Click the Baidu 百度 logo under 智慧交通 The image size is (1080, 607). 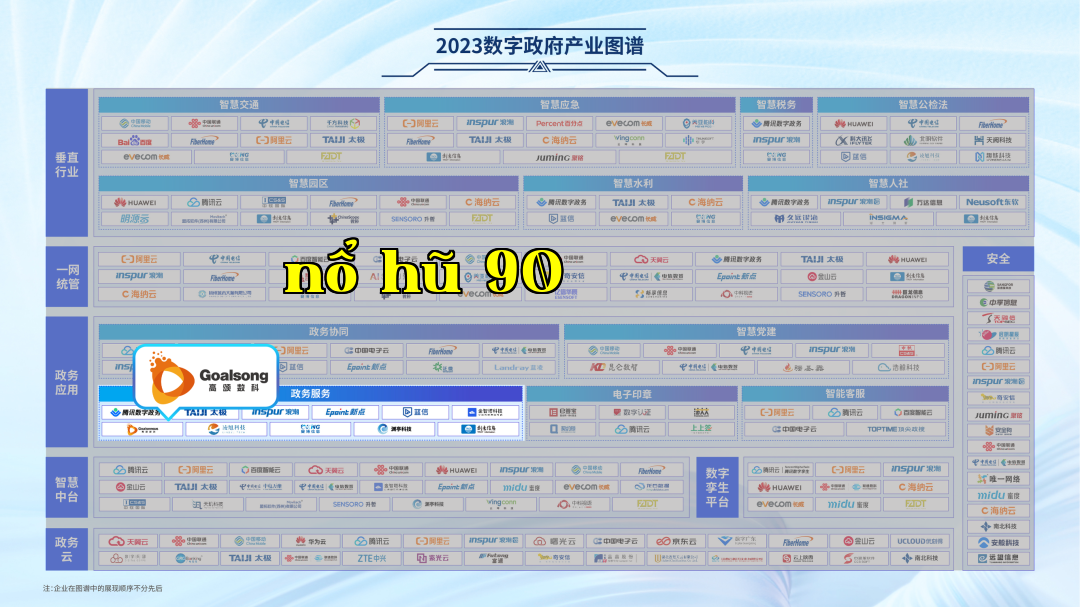(135, 141)
